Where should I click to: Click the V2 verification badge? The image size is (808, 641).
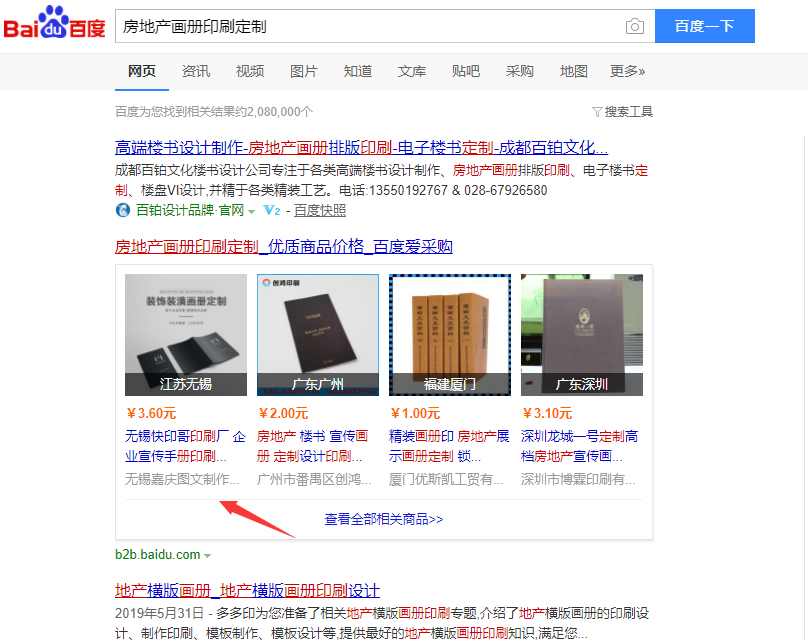pos(272,210)
